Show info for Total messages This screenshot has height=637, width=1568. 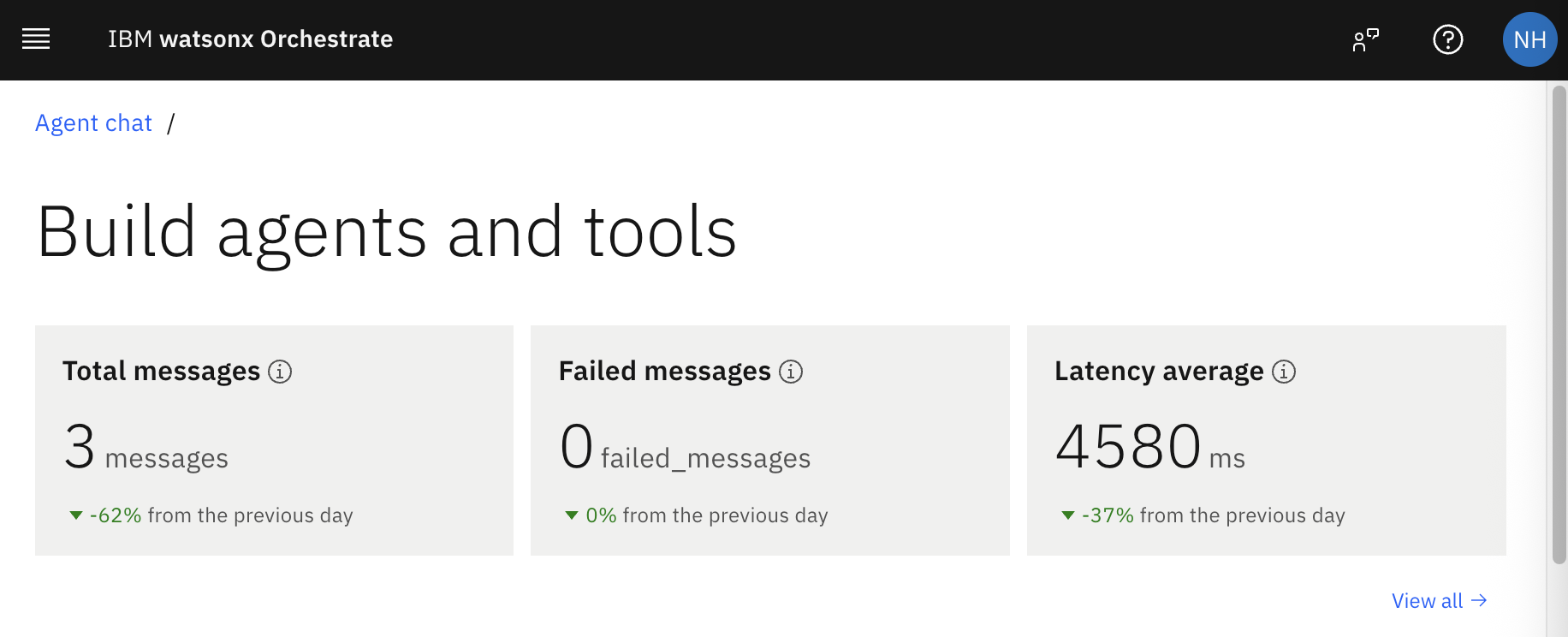pos(280,372)
